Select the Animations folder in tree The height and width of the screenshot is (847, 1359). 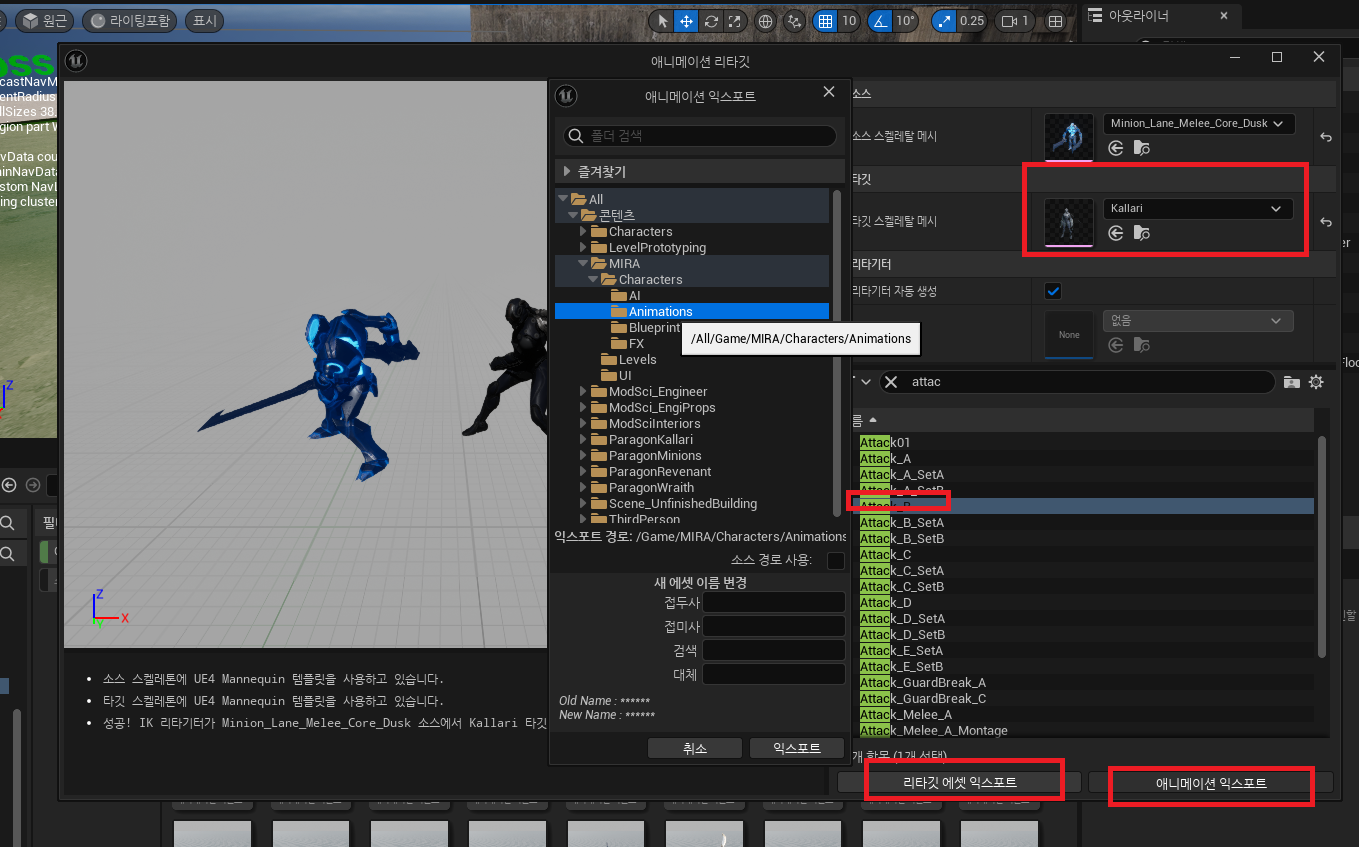(692, 311)
